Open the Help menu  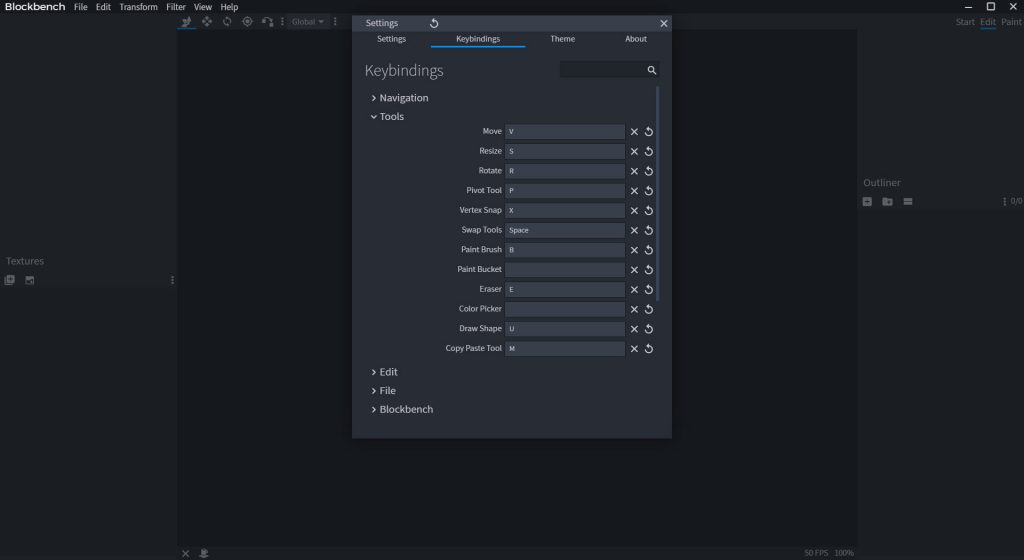(229, 7)
